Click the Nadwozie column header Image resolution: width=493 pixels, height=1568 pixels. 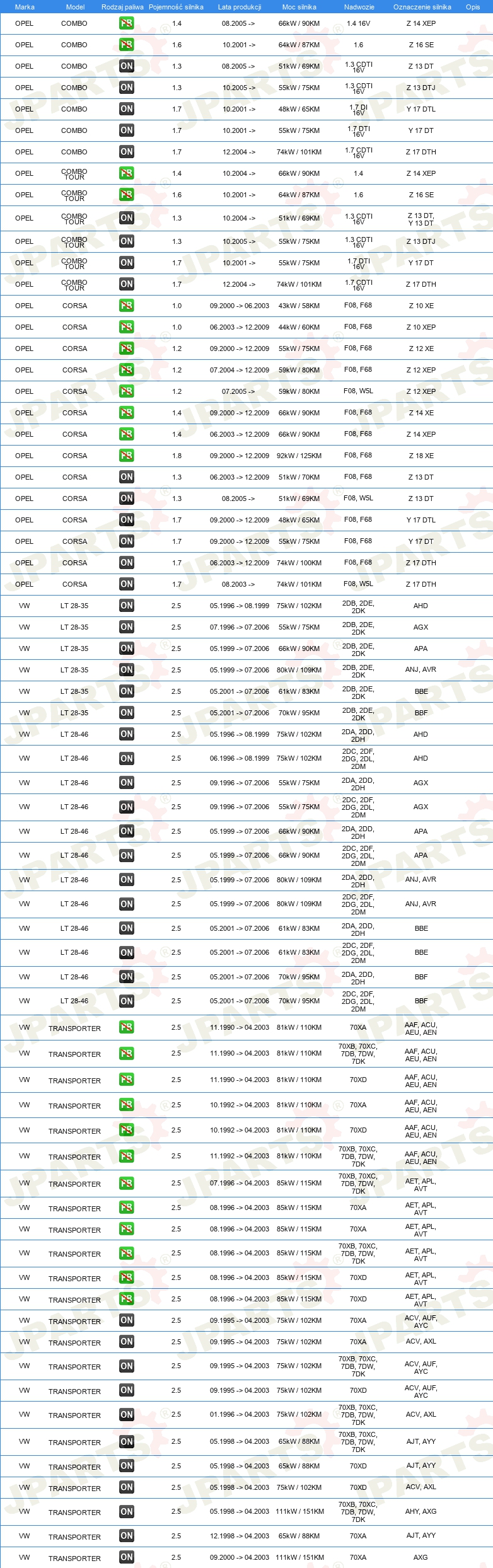[359, 7]
